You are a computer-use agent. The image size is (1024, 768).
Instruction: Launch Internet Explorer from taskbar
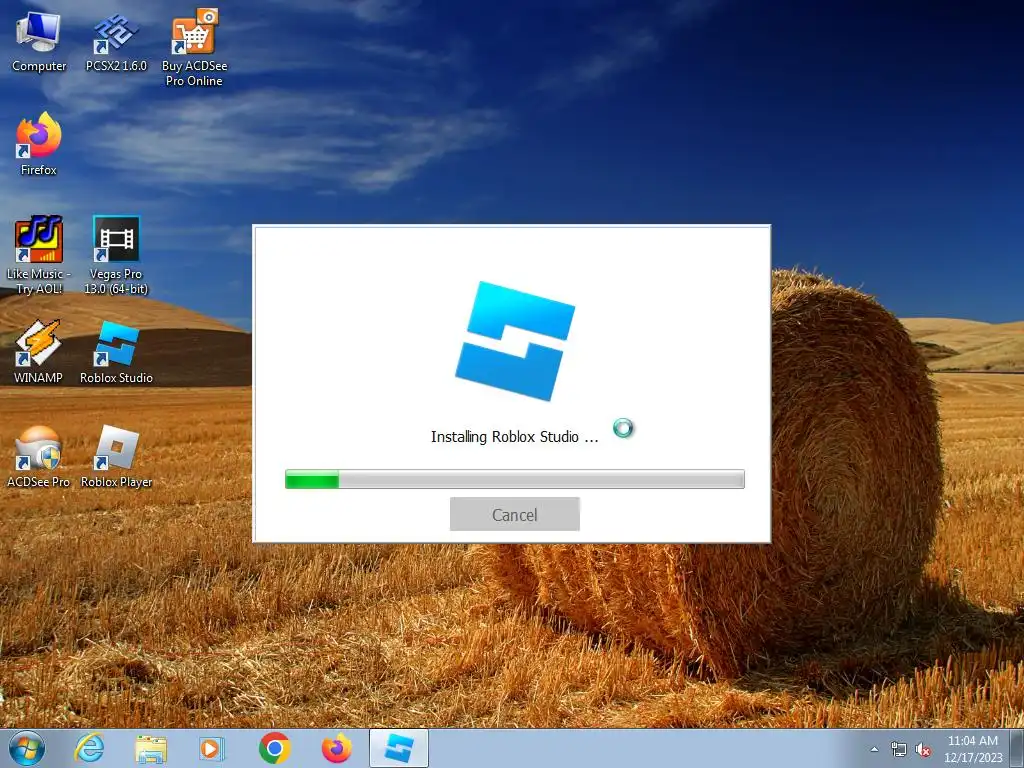[x=89, y=748]
